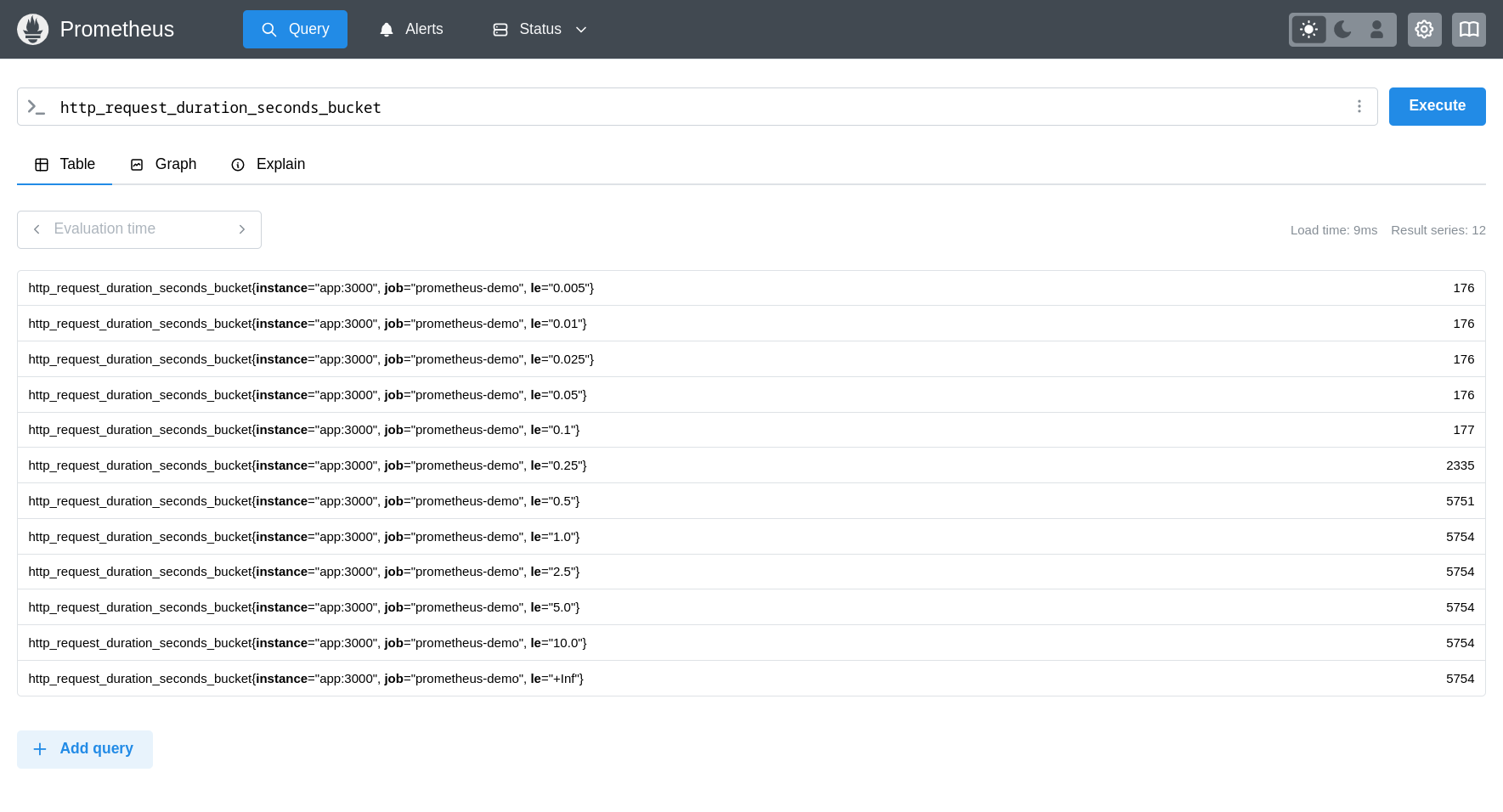
Task: Click the Load time: 9ms text
Action: pos(1334,230)
